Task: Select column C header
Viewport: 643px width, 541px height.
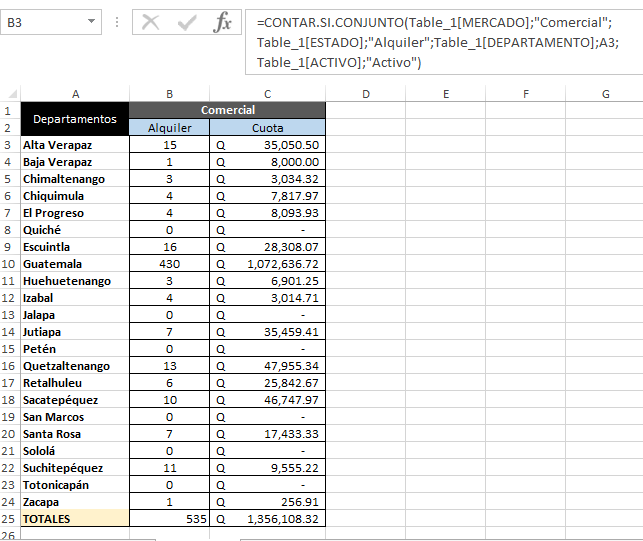Action: pos(267,94)
